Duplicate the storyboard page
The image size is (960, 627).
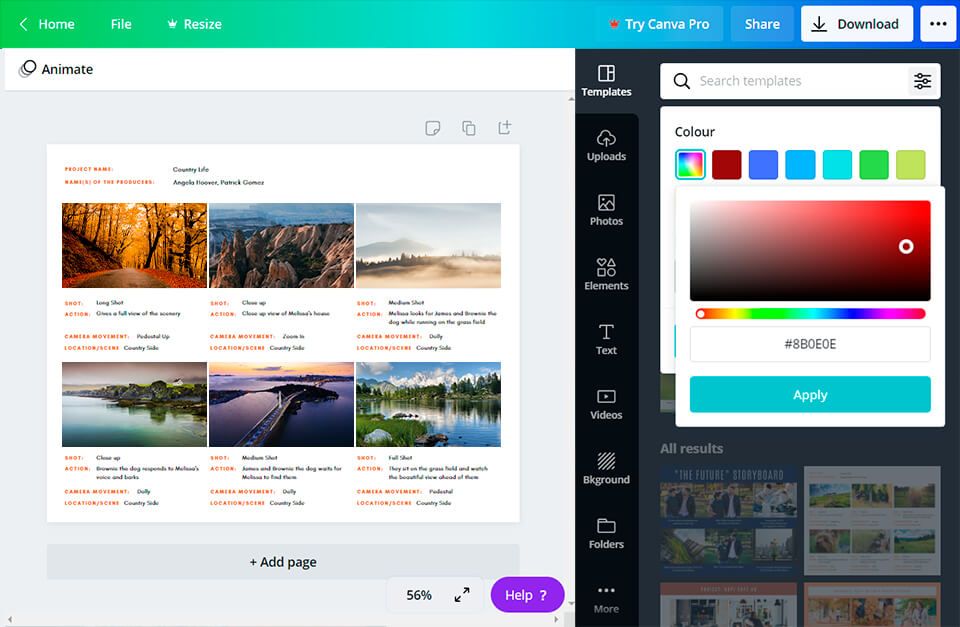pyautogui.click(x=468, y=128)
